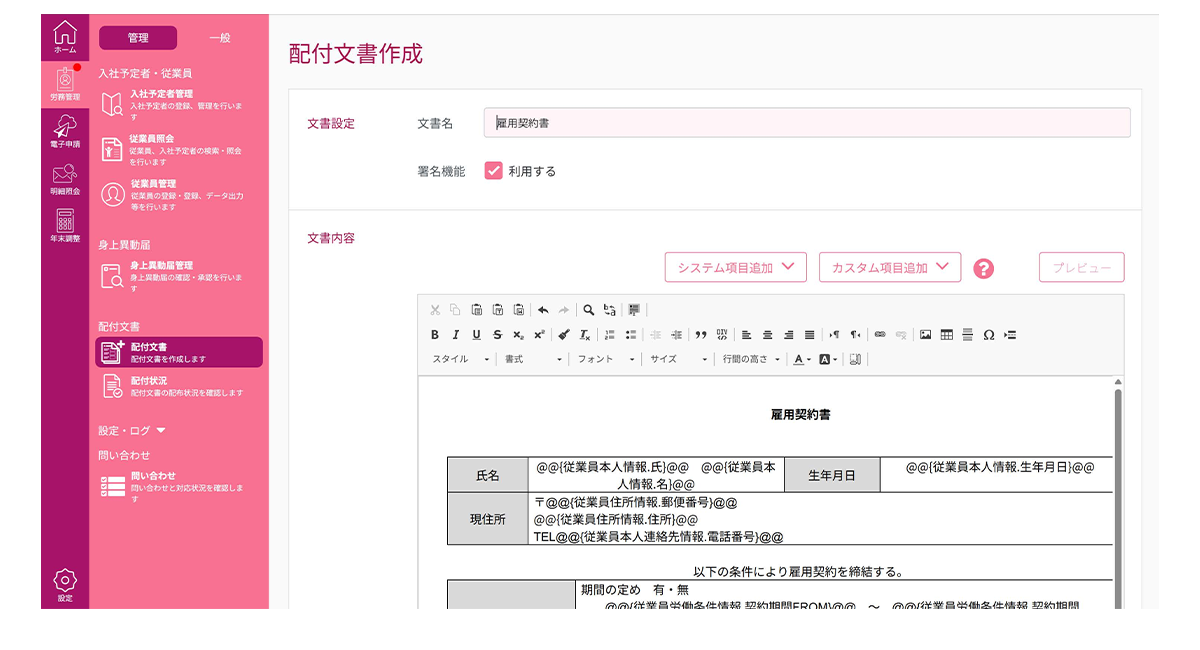
Task: Go to ホーム in the left sidebar
Action: point(65,37)
